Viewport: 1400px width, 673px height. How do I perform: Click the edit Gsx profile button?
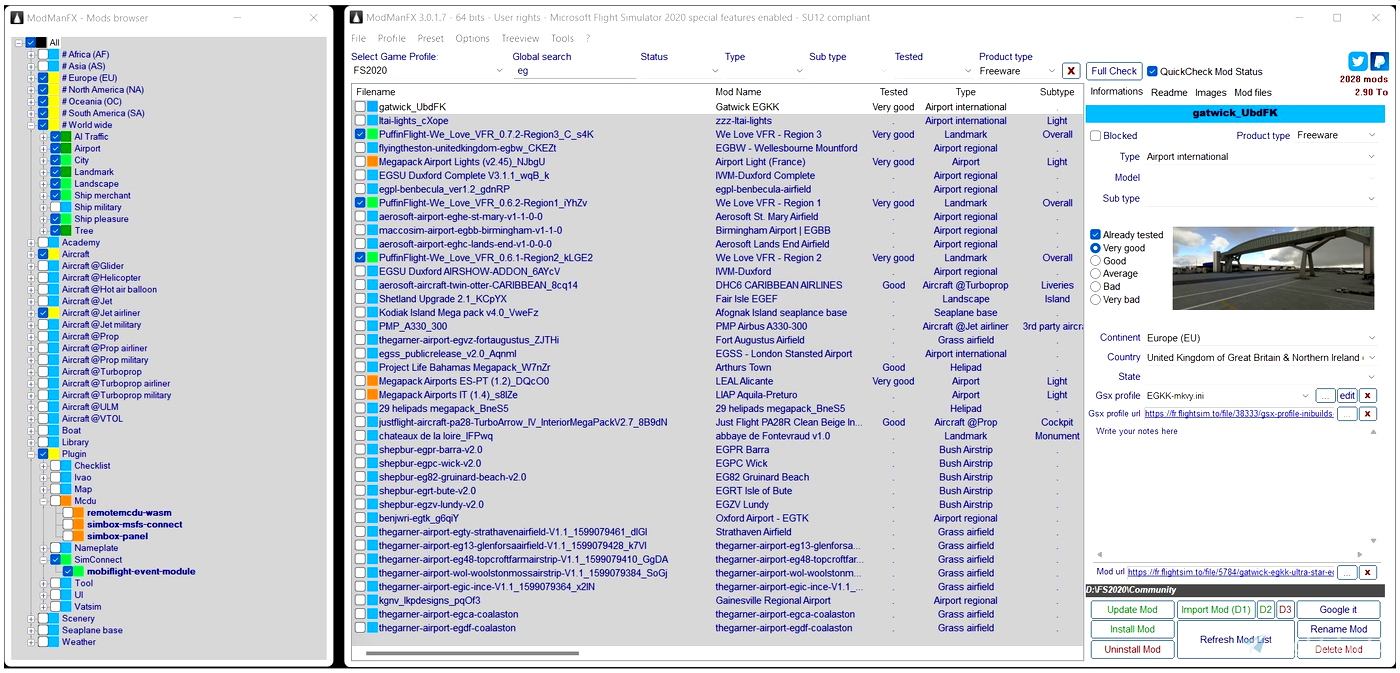tap(1347, 396)
